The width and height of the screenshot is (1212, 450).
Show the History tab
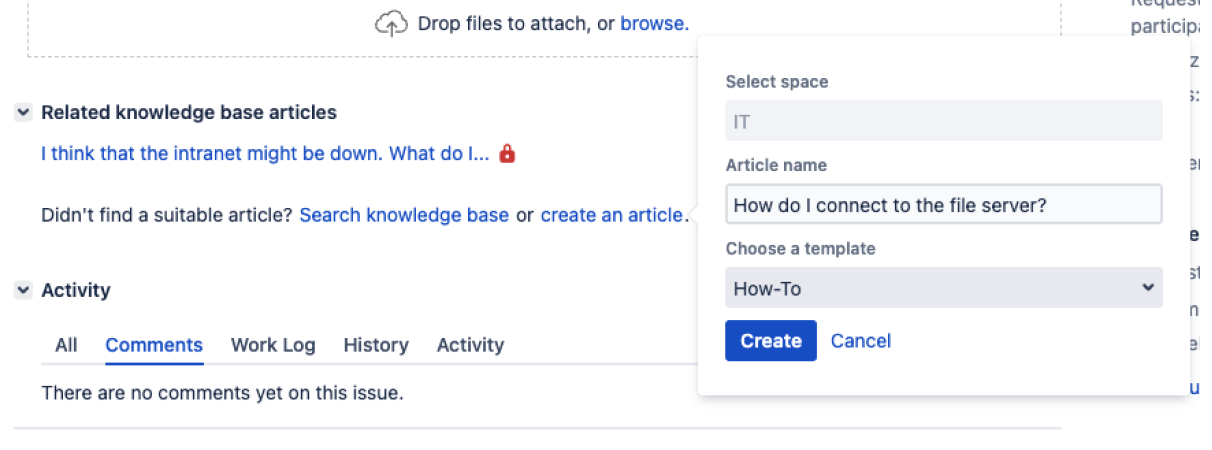click(x=376, y=345)
